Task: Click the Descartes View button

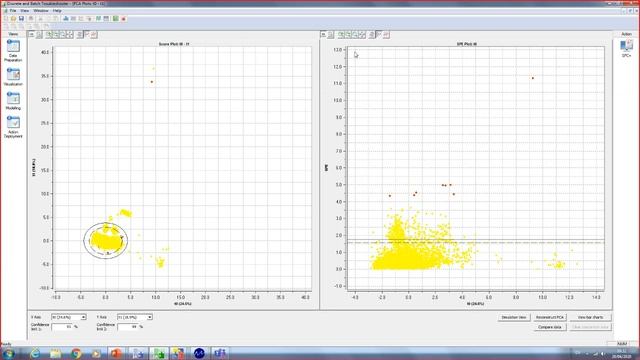Action: tap(514, 317)
